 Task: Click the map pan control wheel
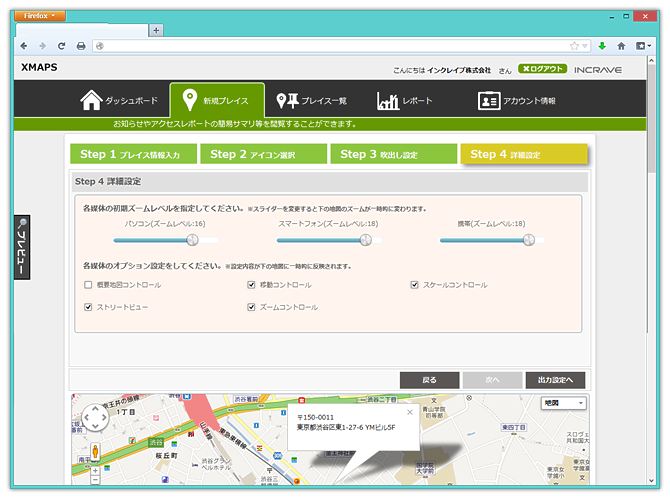[95, 418]
